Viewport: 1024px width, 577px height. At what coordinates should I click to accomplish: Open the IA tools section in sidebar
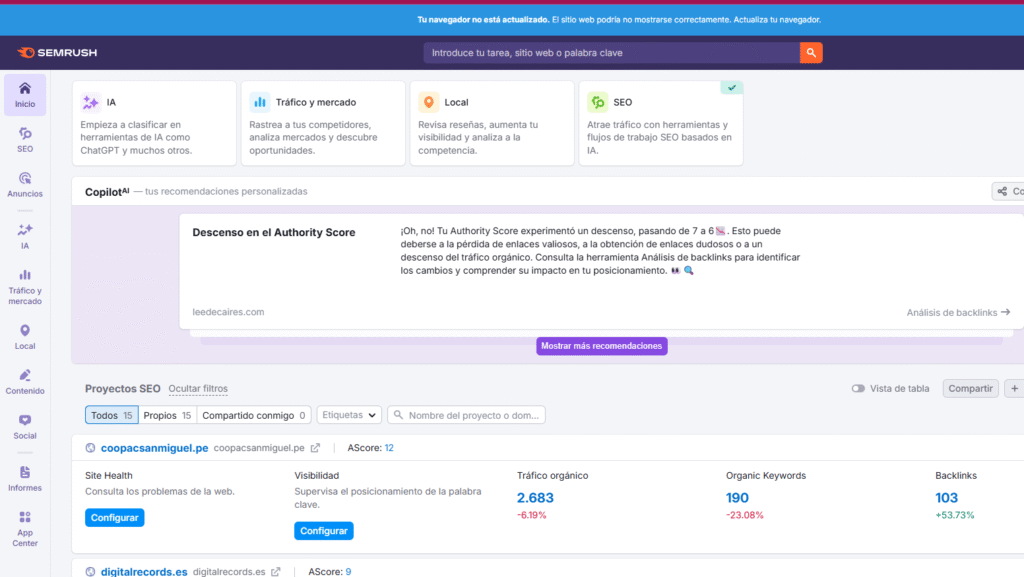(25, 234)
